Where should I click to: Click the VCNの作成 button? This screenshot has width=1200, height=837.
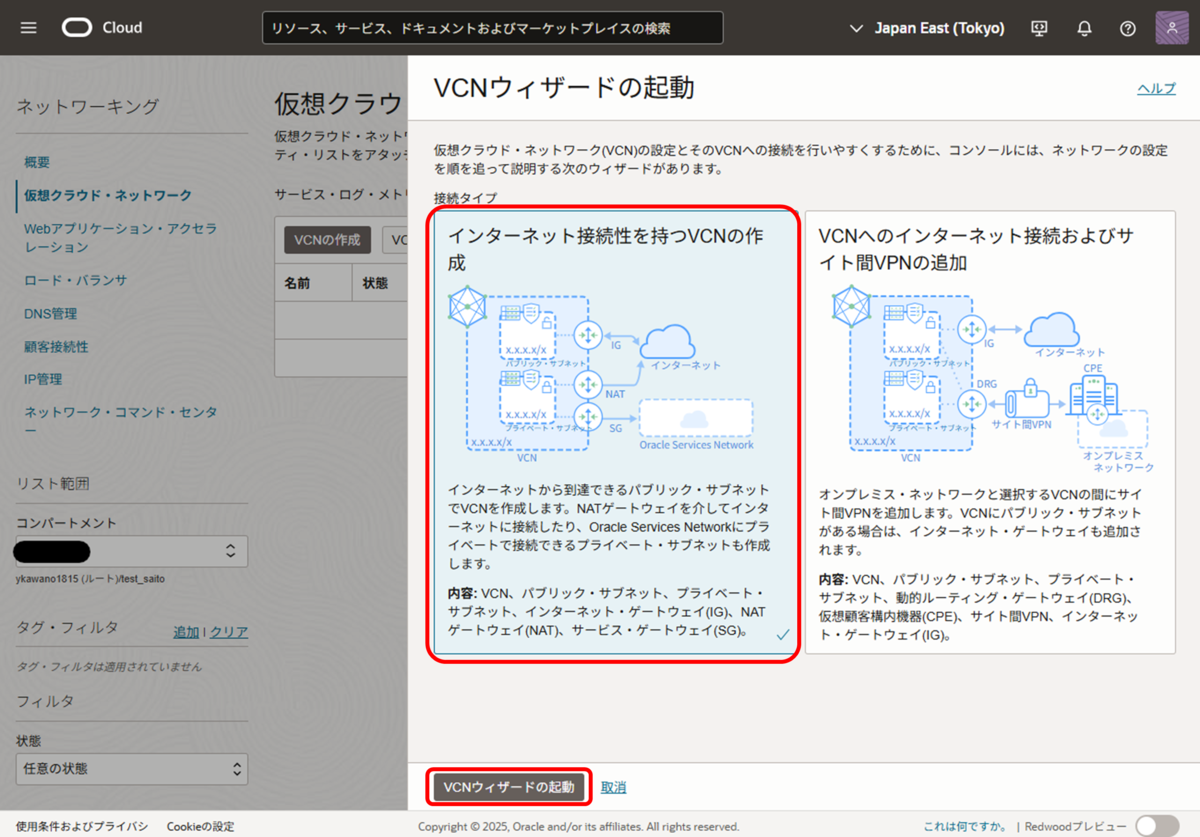click(327, 240)
